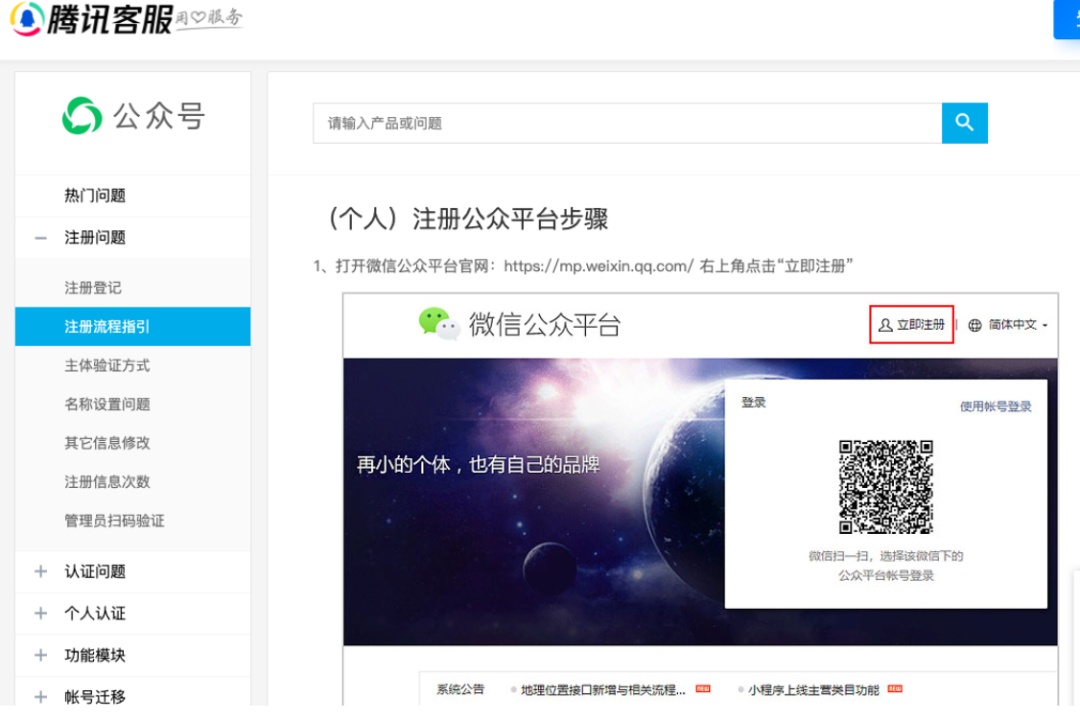Open the 简体中文 language dropdown
1080x720 pixels.
[x=1017, y=325]
